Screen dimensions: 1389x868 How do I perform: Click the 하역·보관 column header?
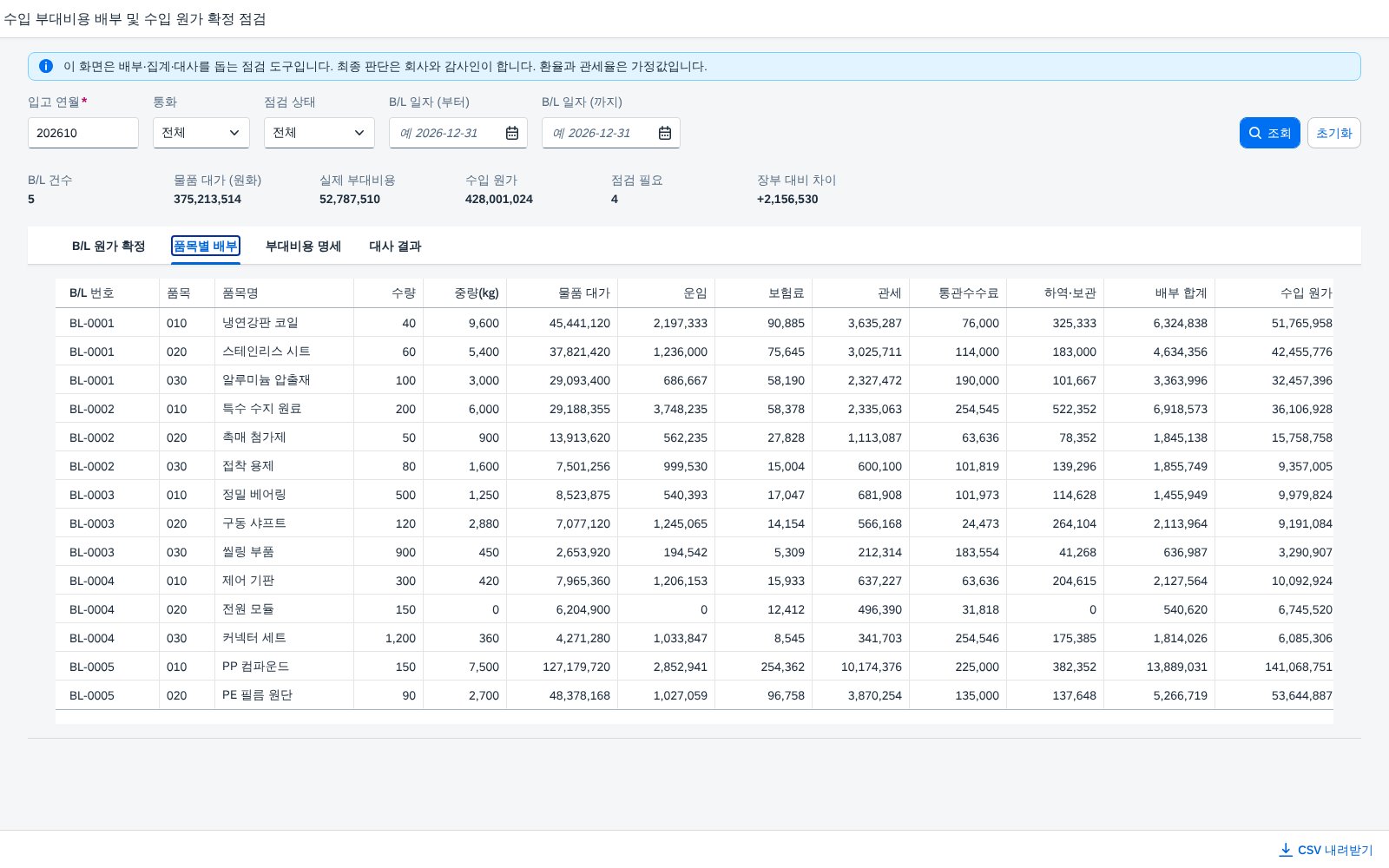[x=1056, y=293]
